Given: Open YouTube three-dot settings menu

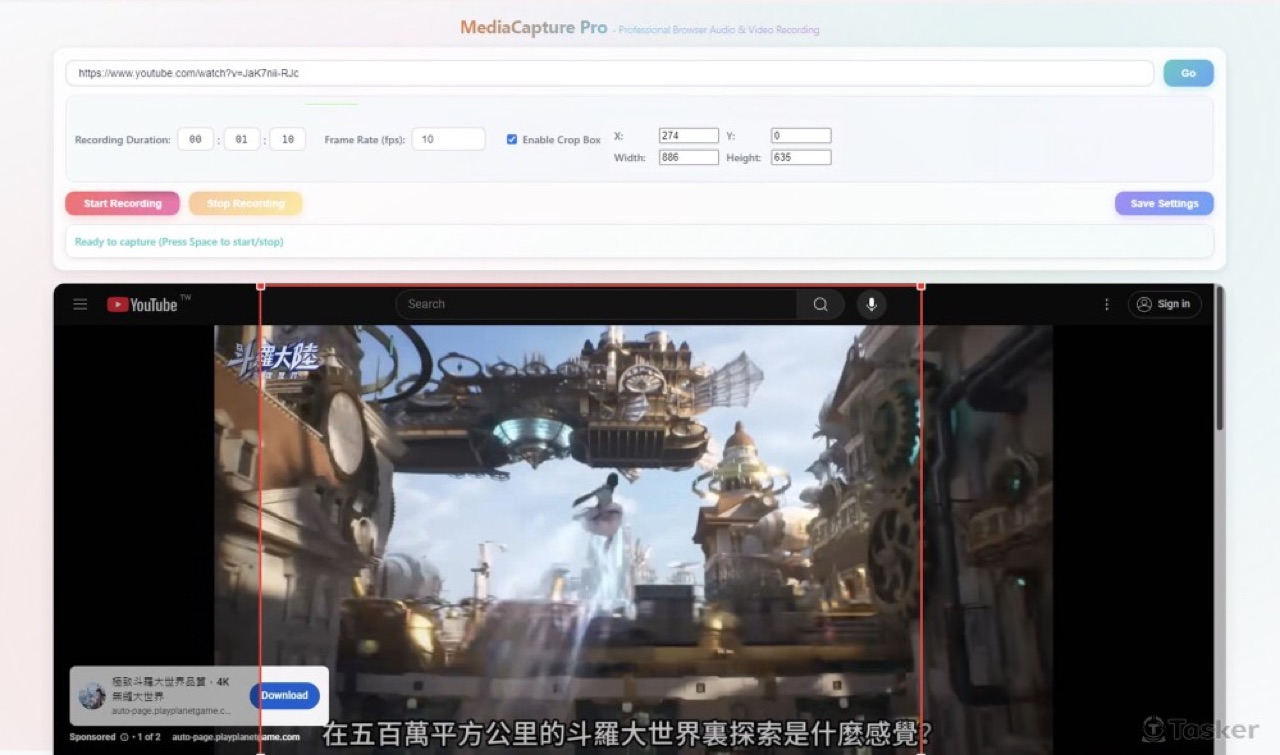Looking at the screenshot, I should tap(1106, 304).
